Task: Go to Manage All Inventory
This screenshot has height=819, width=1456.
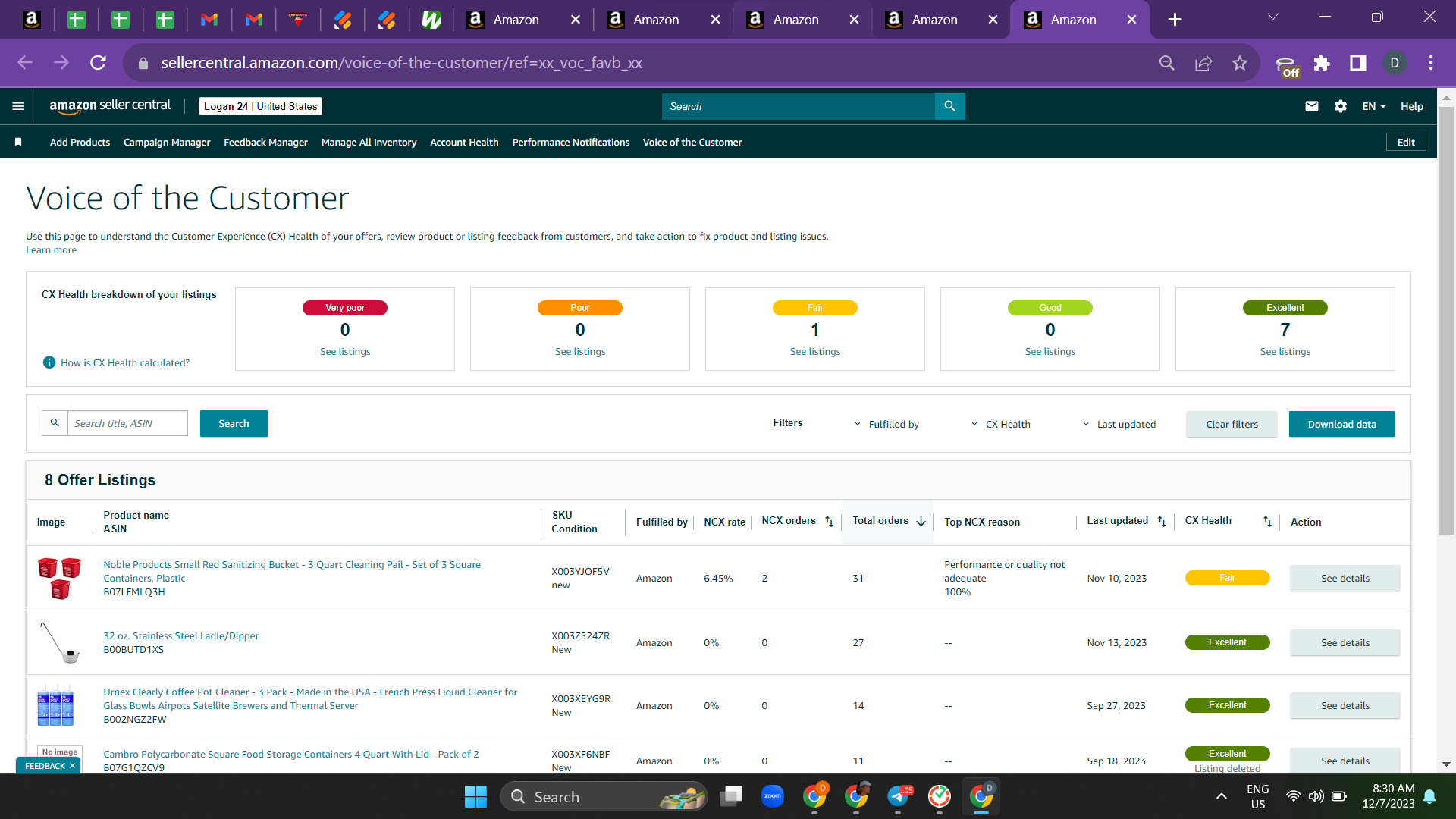Action: [x=369, y=142]
